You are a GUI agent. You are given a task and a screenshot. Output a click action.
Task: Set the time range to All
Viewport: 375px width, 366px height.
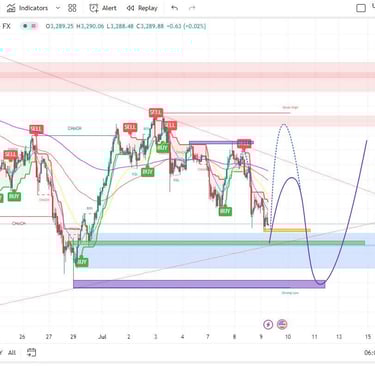12,353
